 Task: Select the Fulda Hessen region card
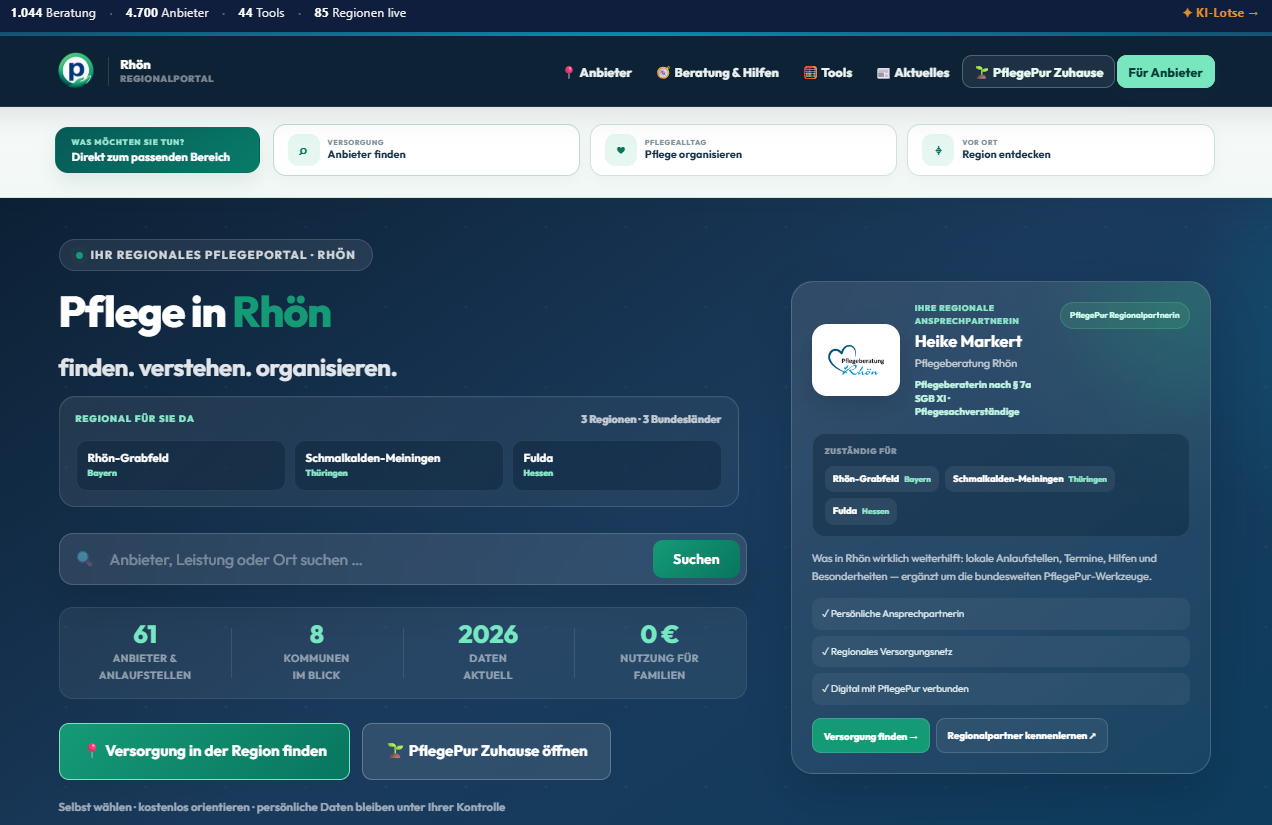coord(617,465)
